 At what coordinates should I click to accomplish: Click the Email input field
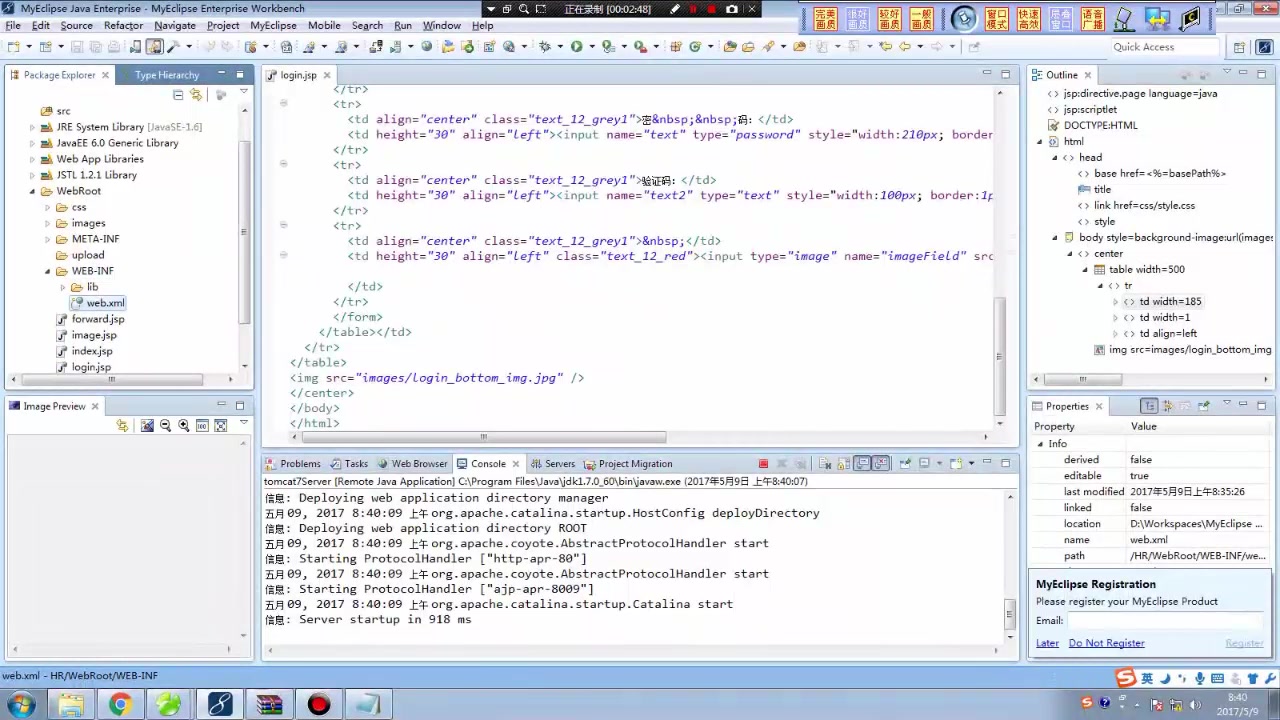(1166, 621)
